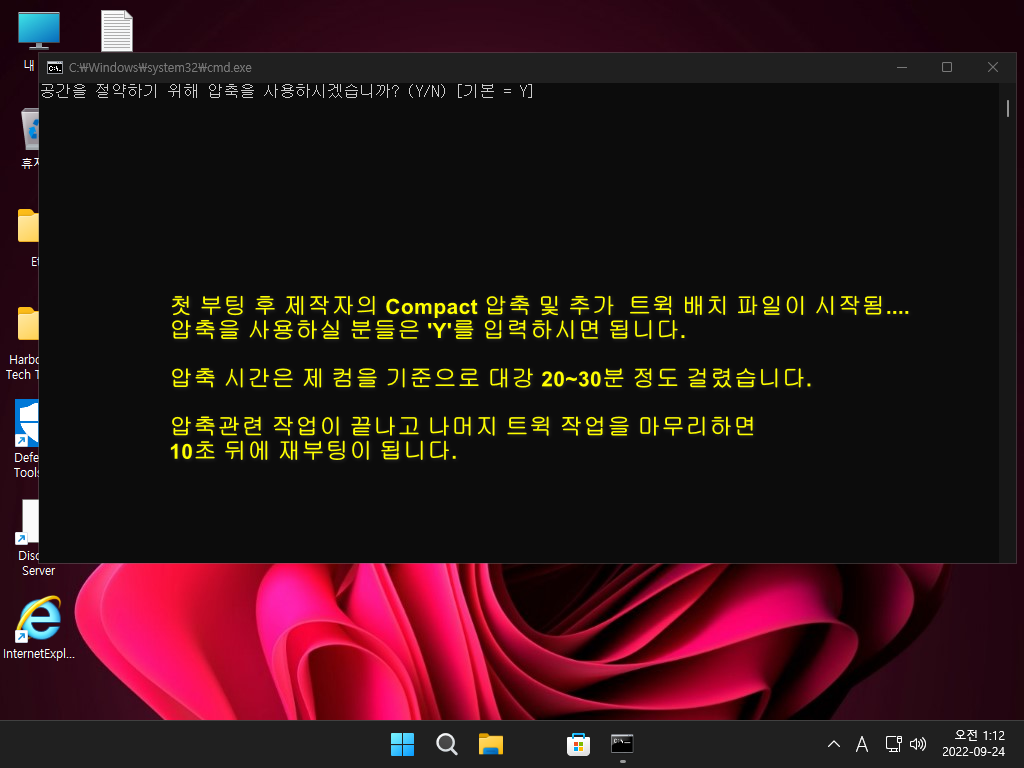The height and width of the screenshot is (768, 1024).
Task: Minimize the cmd.exe window
Action: [902, 67]
